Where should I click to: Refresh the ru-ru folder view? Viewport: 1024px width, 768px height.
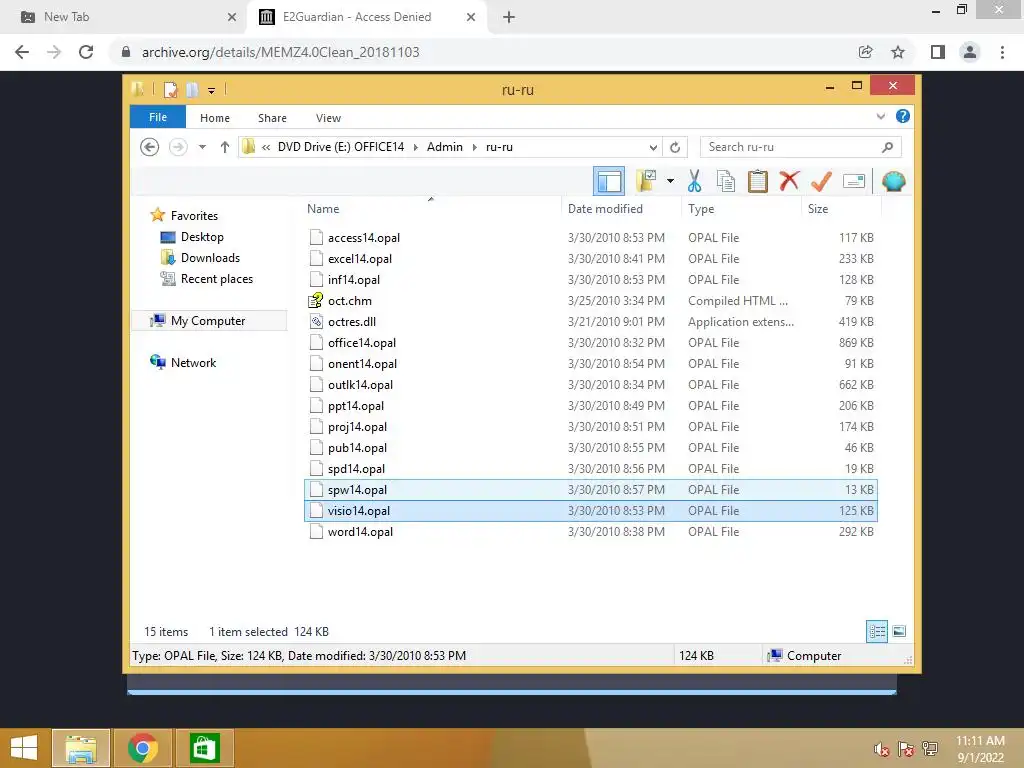point(675,148)
